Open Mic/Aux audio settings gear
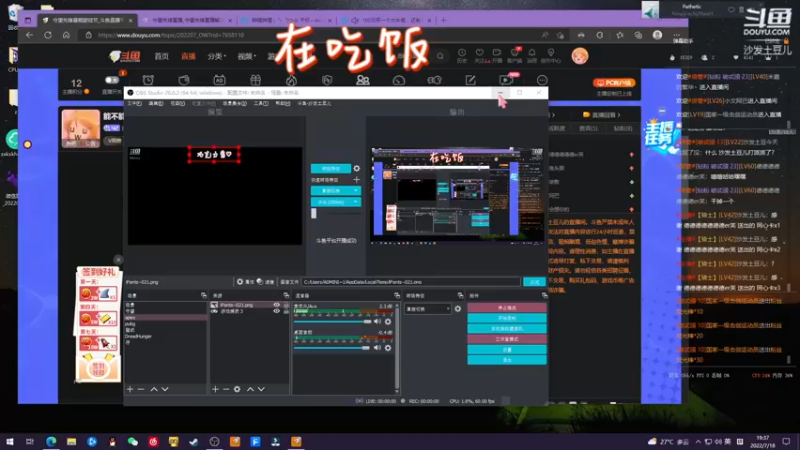 coord(388,321)
